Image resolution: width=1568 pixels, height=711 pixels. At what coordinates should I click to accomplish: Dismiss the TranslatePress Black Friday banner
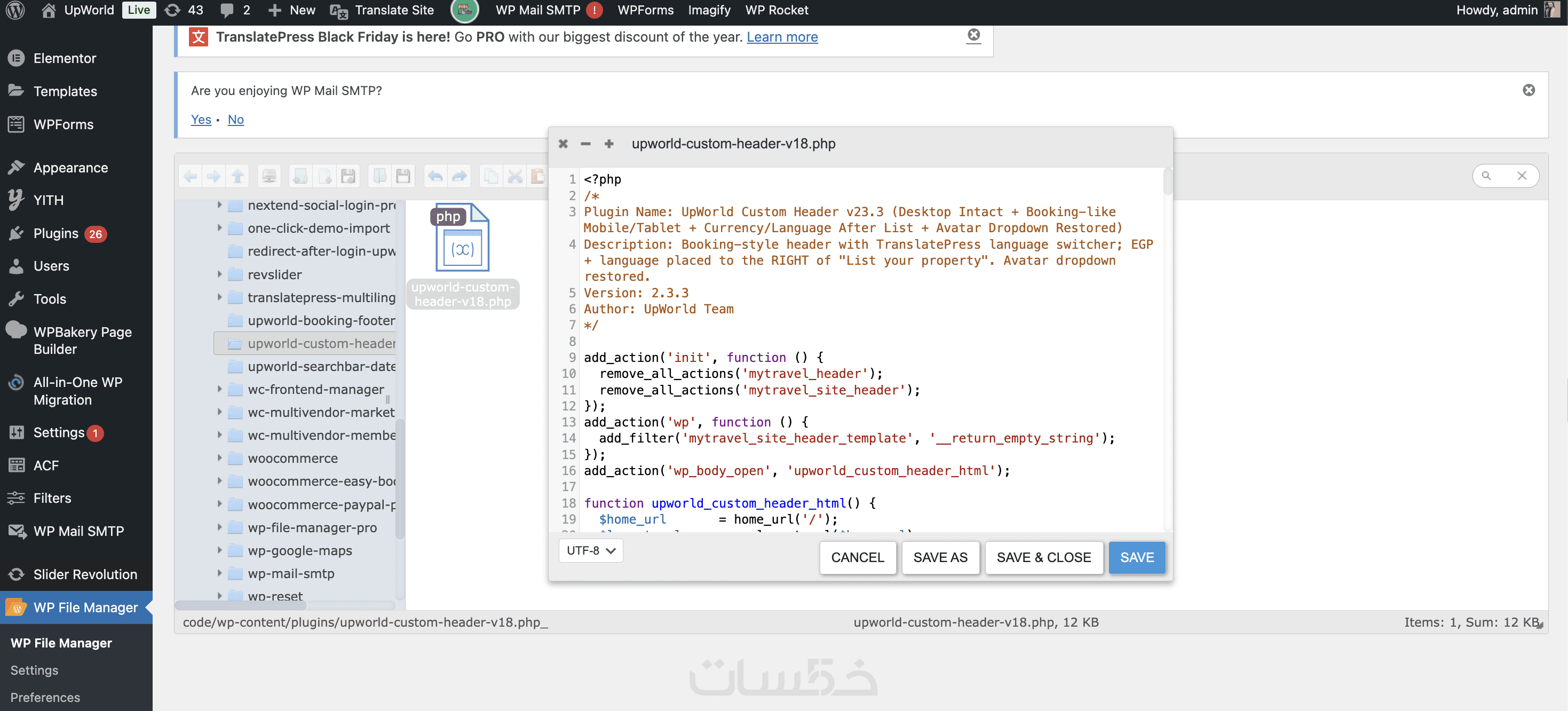(x=973, y=35)
